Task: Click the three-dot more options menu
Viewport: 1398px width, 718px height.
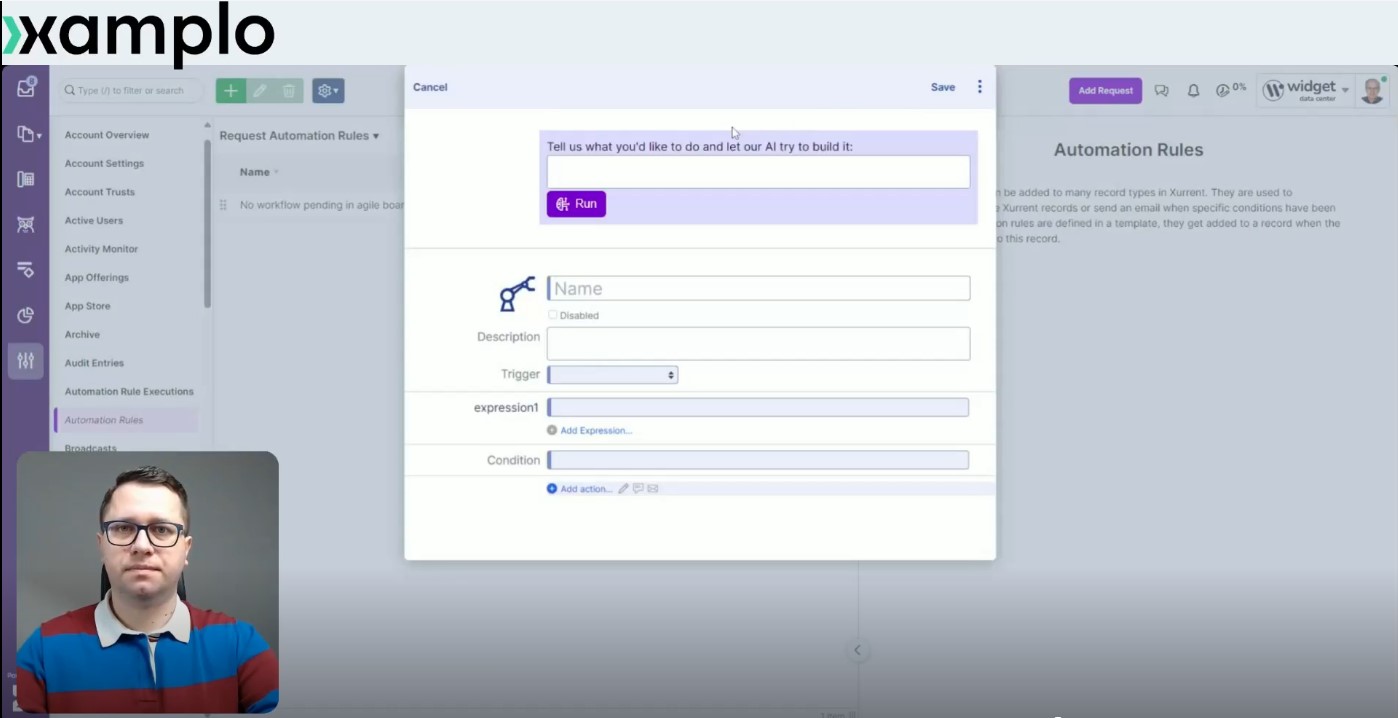Action: tap(979, 87)
